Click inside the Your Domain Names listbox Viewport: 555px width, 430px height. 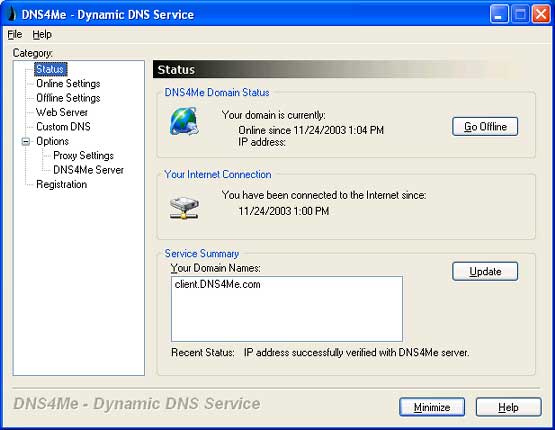pos(287,309)
